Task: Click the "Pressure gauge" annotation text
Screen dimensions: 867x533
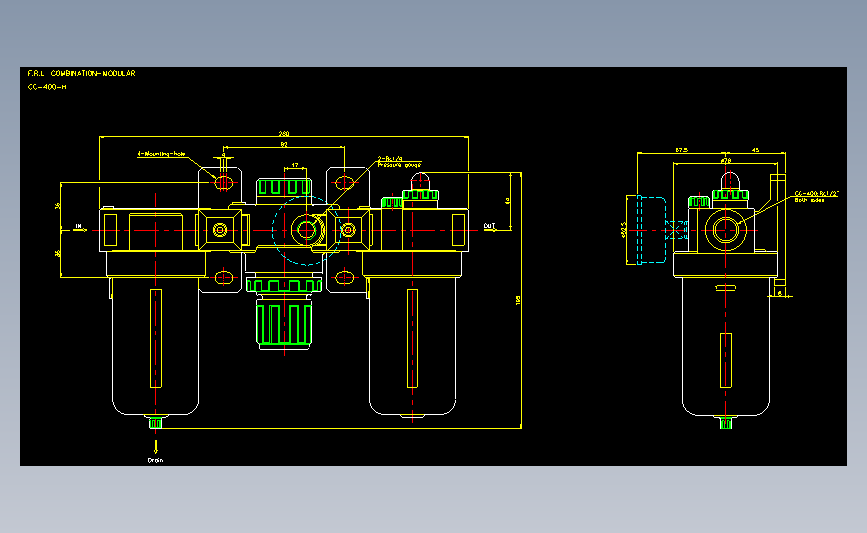Action: pyautogui.click(x=399, y=165)
